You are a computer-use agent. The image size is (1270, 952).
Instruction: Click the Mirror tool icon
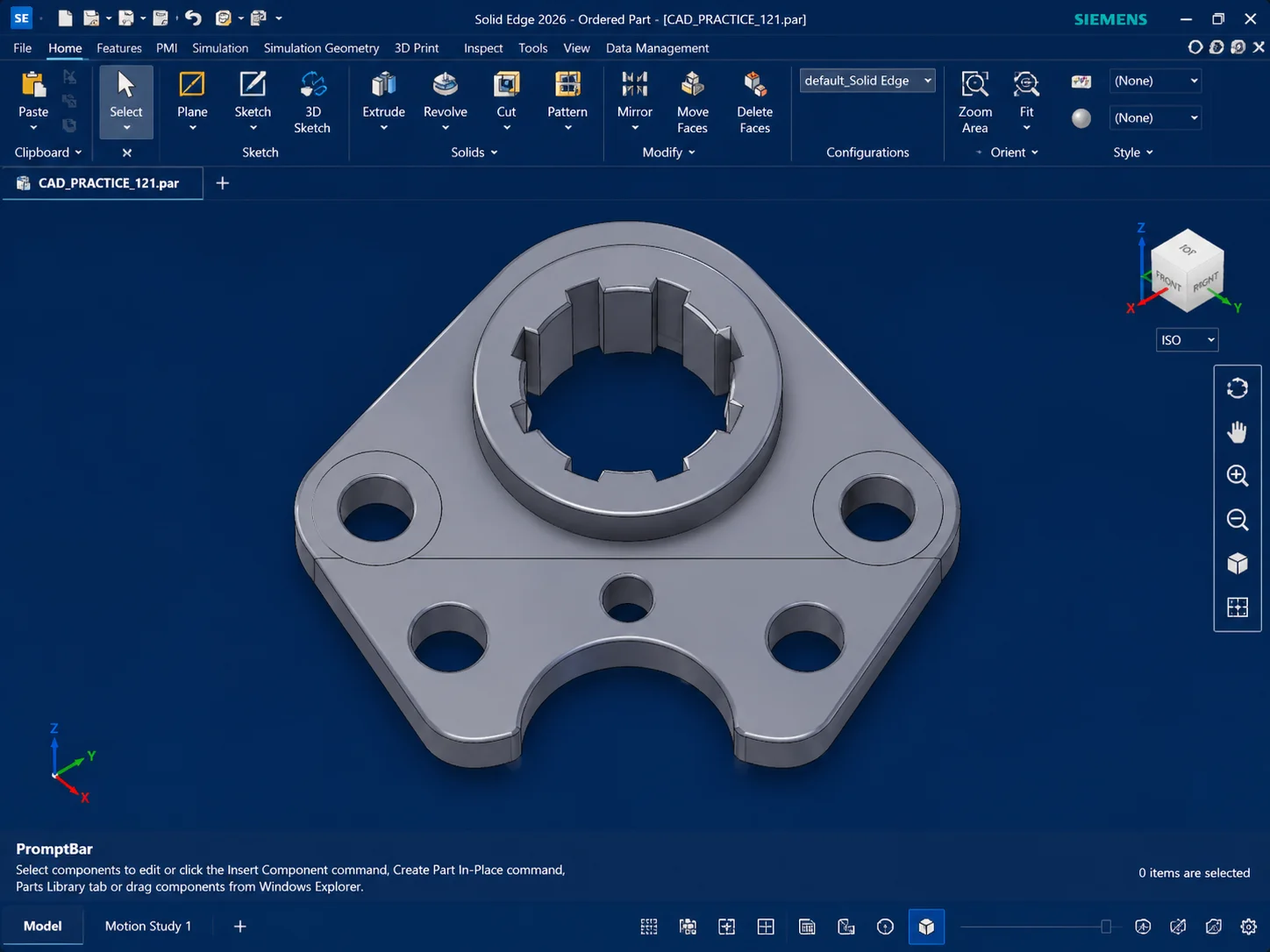pyautogui.click(x=634, y=84)
